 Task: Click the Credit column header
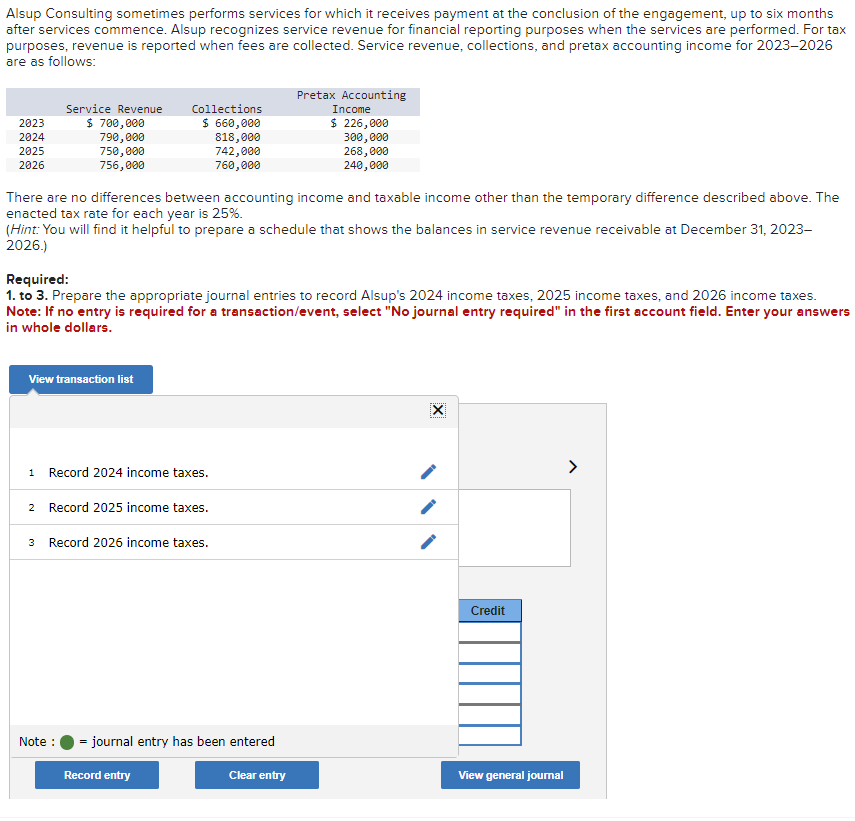click(x=490, y=611)
